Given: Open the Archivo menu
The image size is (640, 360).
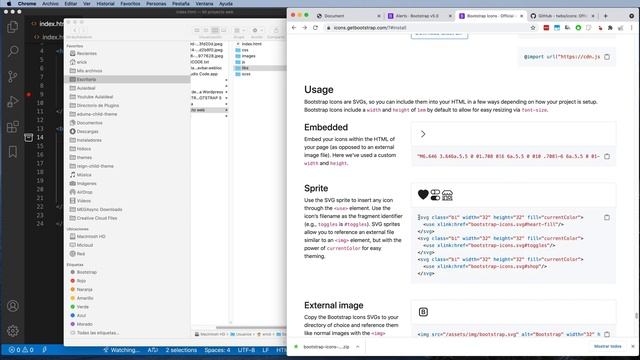Looking at the screenshot, I should [50, 4].
